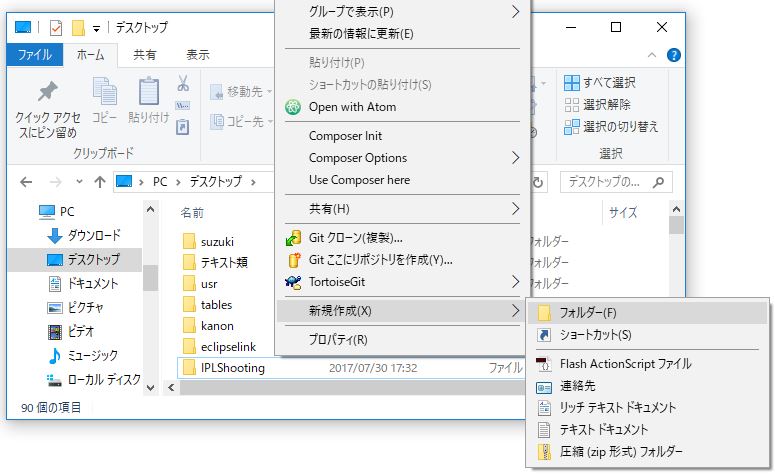
Task: Create new フォルダー(F) from submenu
Action: click(x=647, y=312)
